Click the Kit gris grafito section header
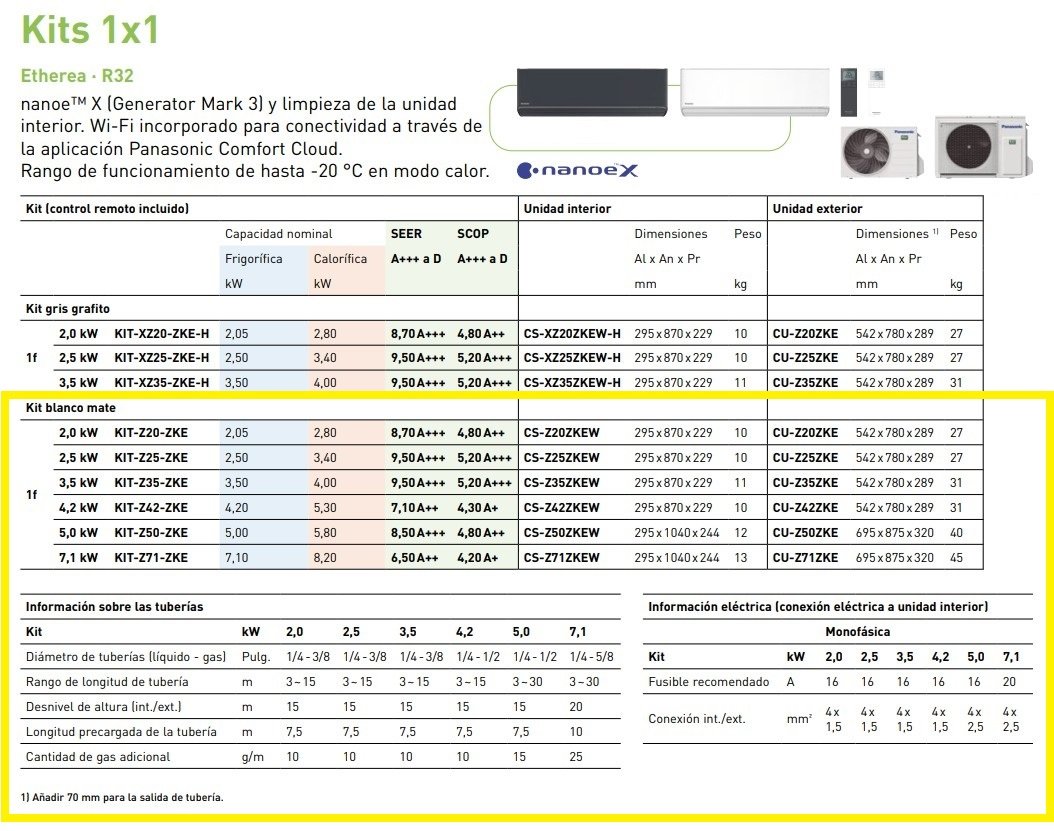 [68, 309]
